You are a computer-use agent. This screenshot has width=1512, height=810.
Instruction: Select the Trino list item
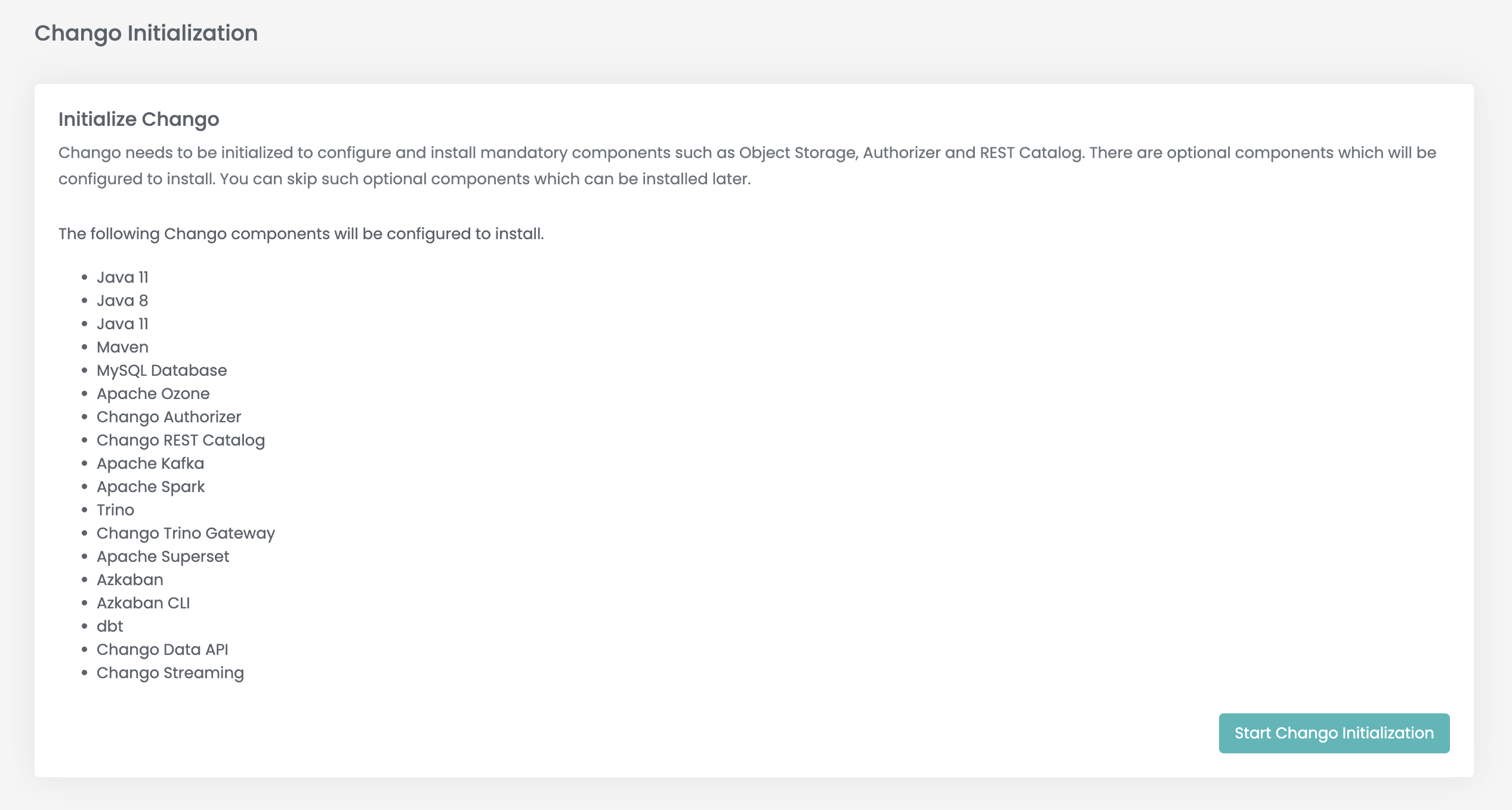pyautogui.click(x=115, y=510)
